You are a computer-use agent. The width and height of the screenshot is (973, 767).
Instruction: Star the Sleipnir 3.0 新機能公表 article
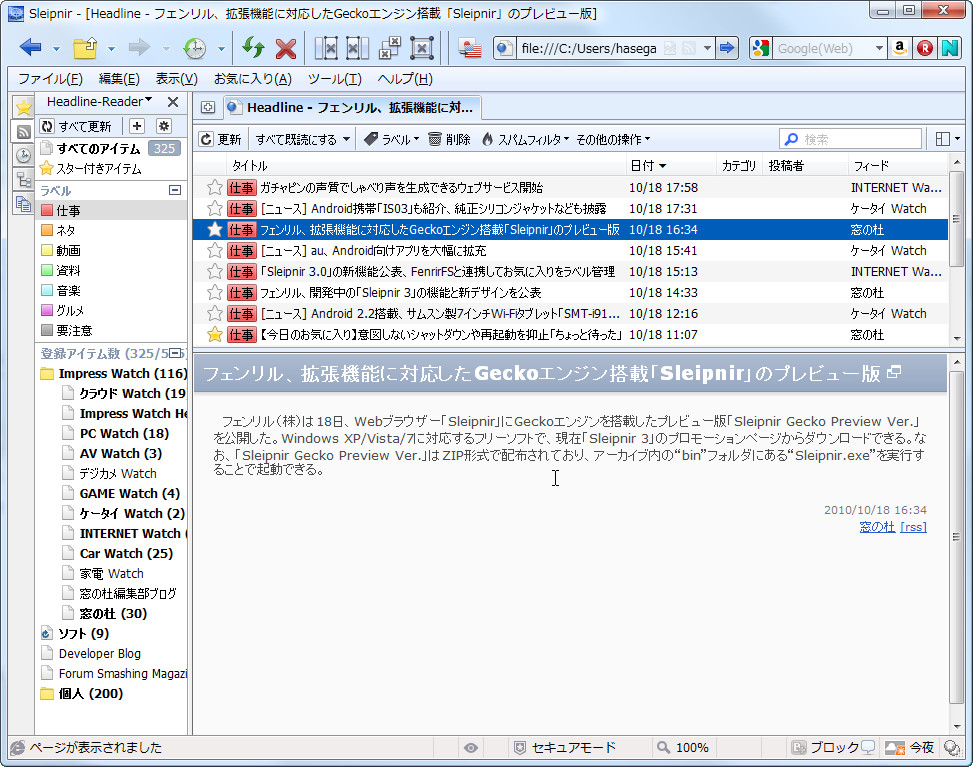[215, 272]
